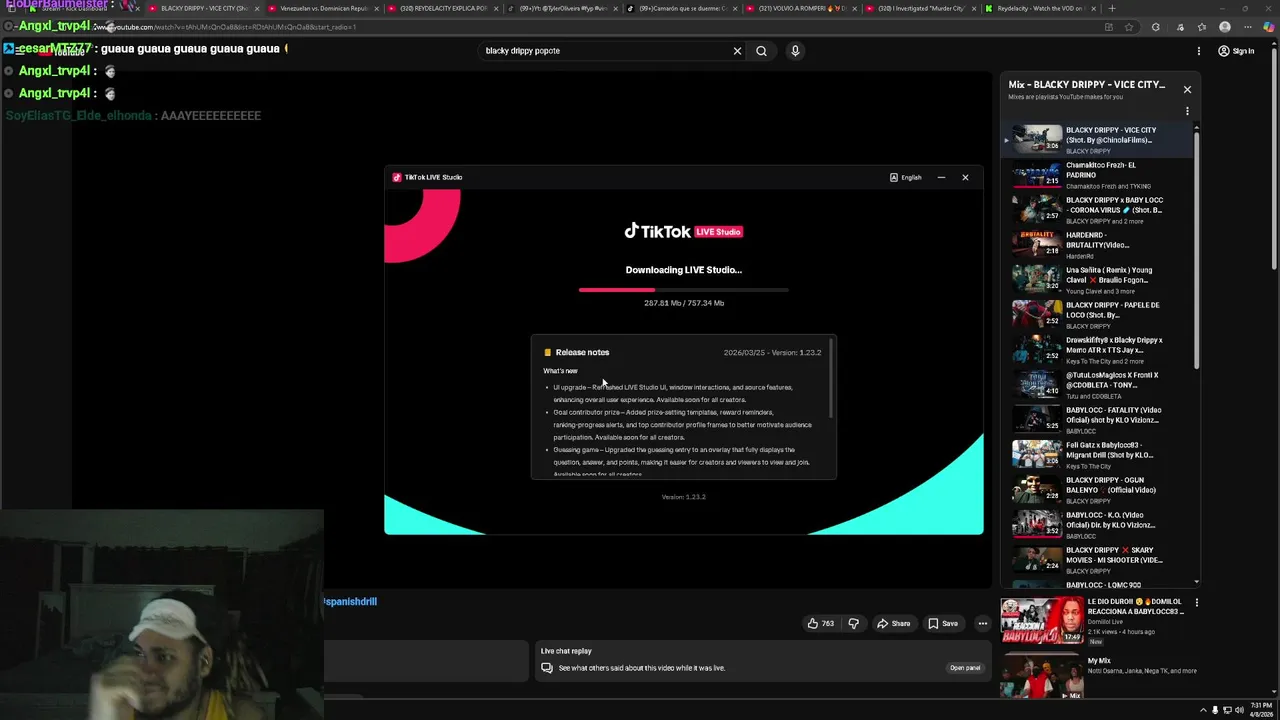This screenshot has width=1280, height=720.
Task: Click the Sign in button
Action: coord(1236,51)
